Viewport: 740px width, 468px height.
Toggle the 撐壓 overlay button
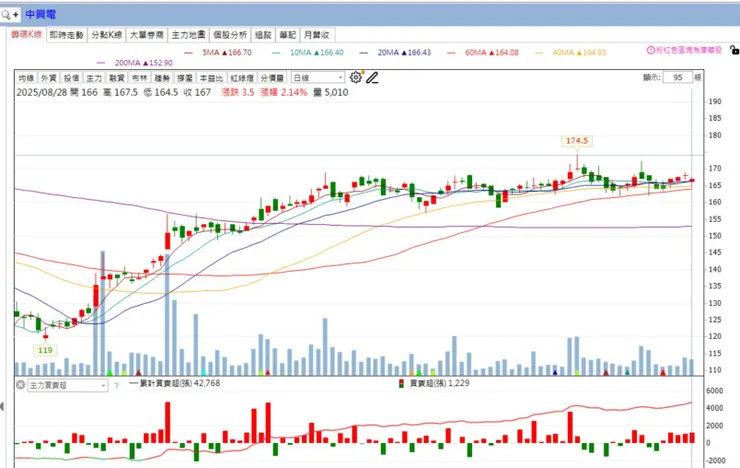[185, 78]
